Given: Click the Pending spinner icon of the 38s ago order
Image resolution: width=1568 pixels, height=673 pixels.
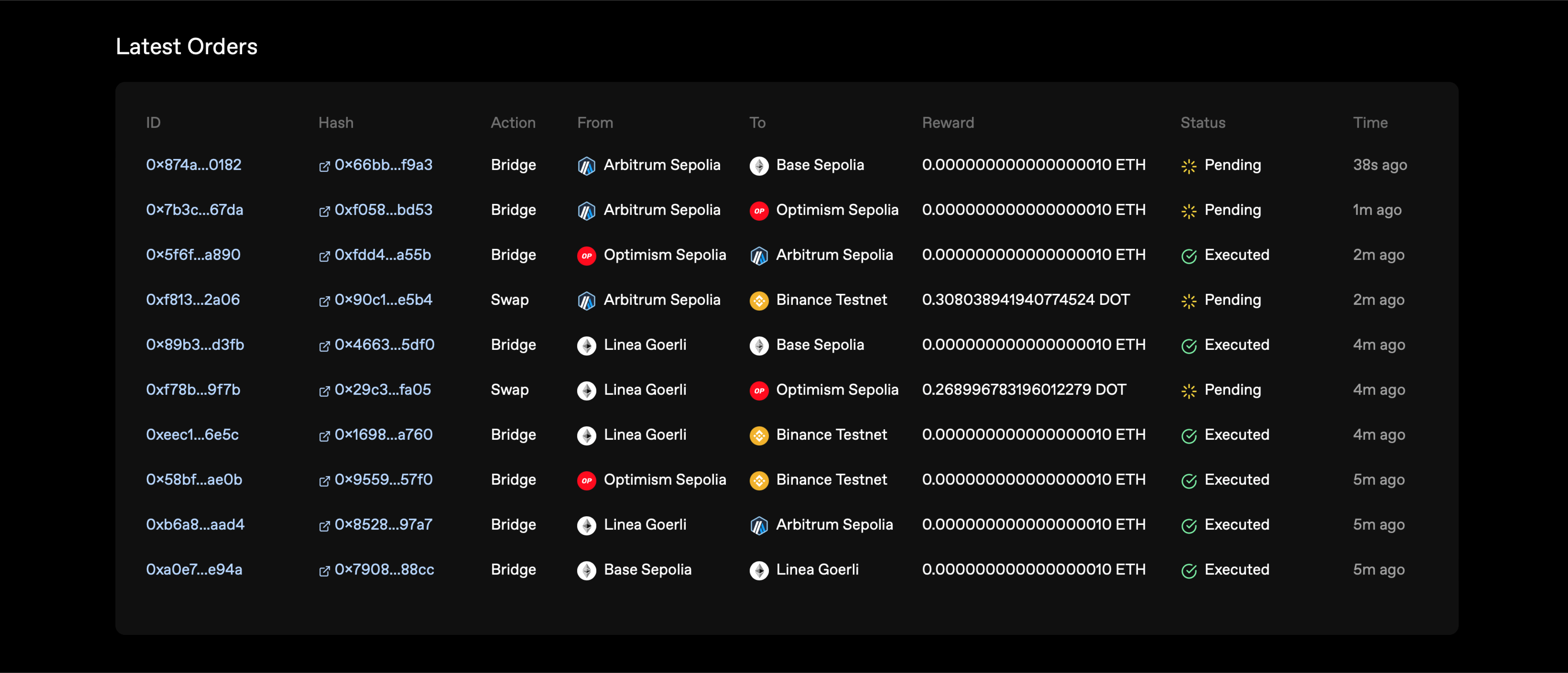Looking at the screenshot, I should click(x=1188, y=166).
